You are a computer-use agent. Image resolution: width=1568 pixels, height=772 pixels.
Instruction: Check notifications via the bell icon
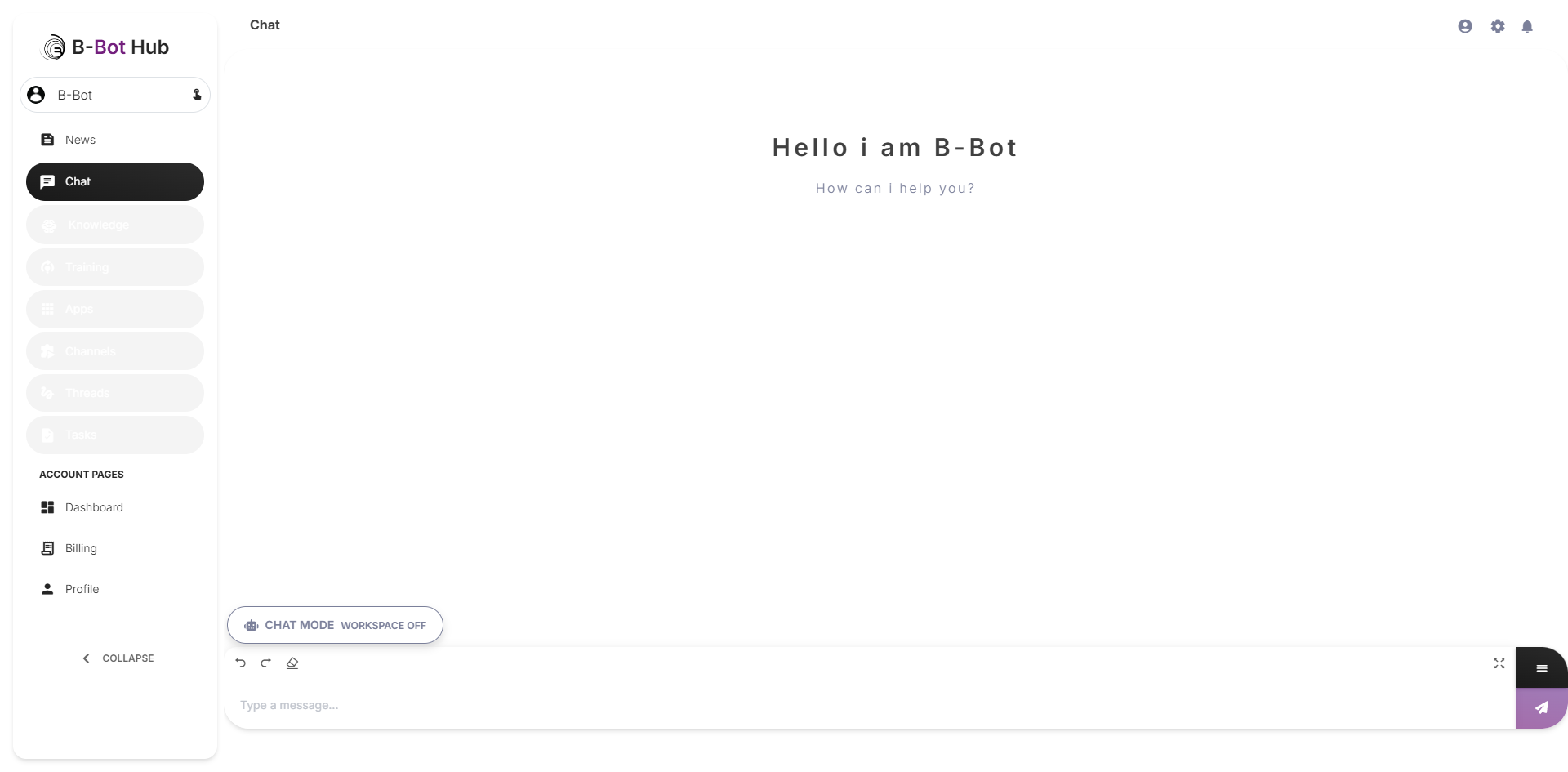pos(1527,25)
